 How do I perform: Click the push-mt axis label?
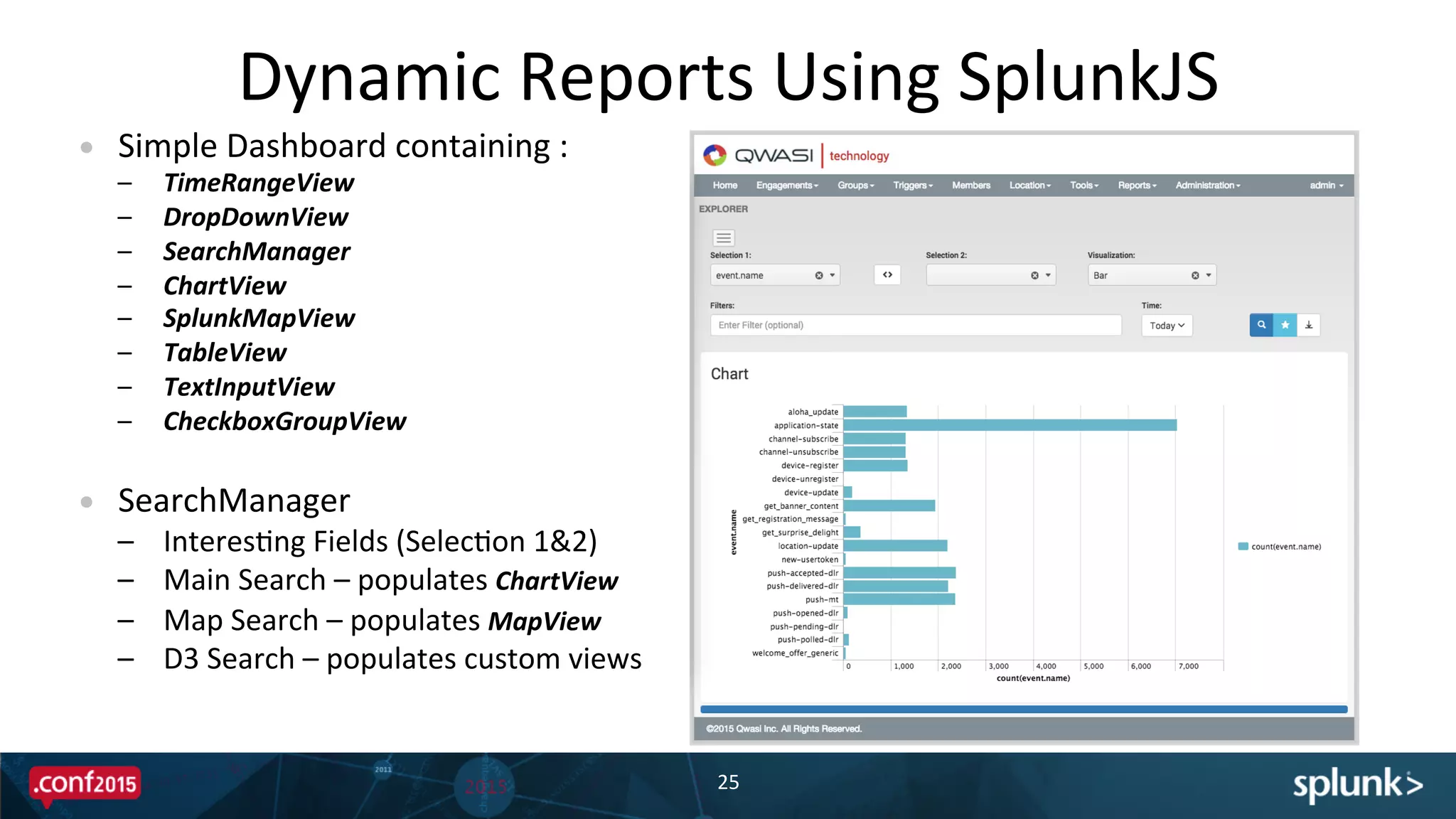(822, 600)
